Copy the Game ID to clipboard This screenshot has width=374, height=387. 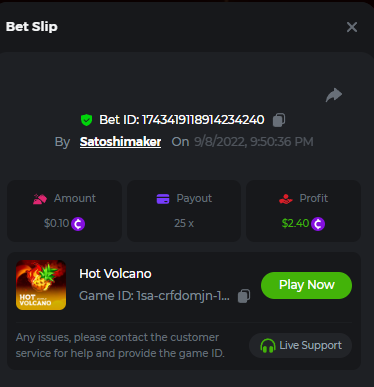(244, 296)
